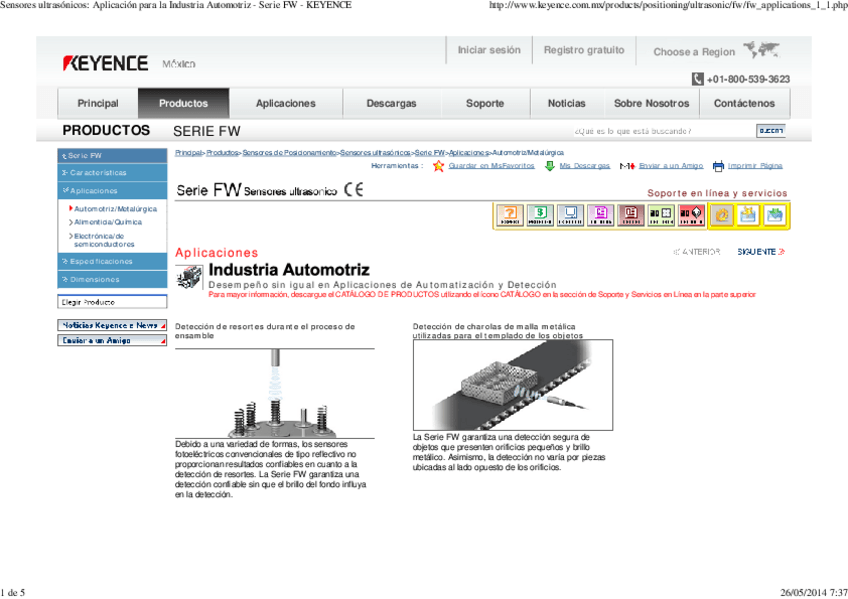Click the red 3D CAD data icon

(x=691, y=215)
